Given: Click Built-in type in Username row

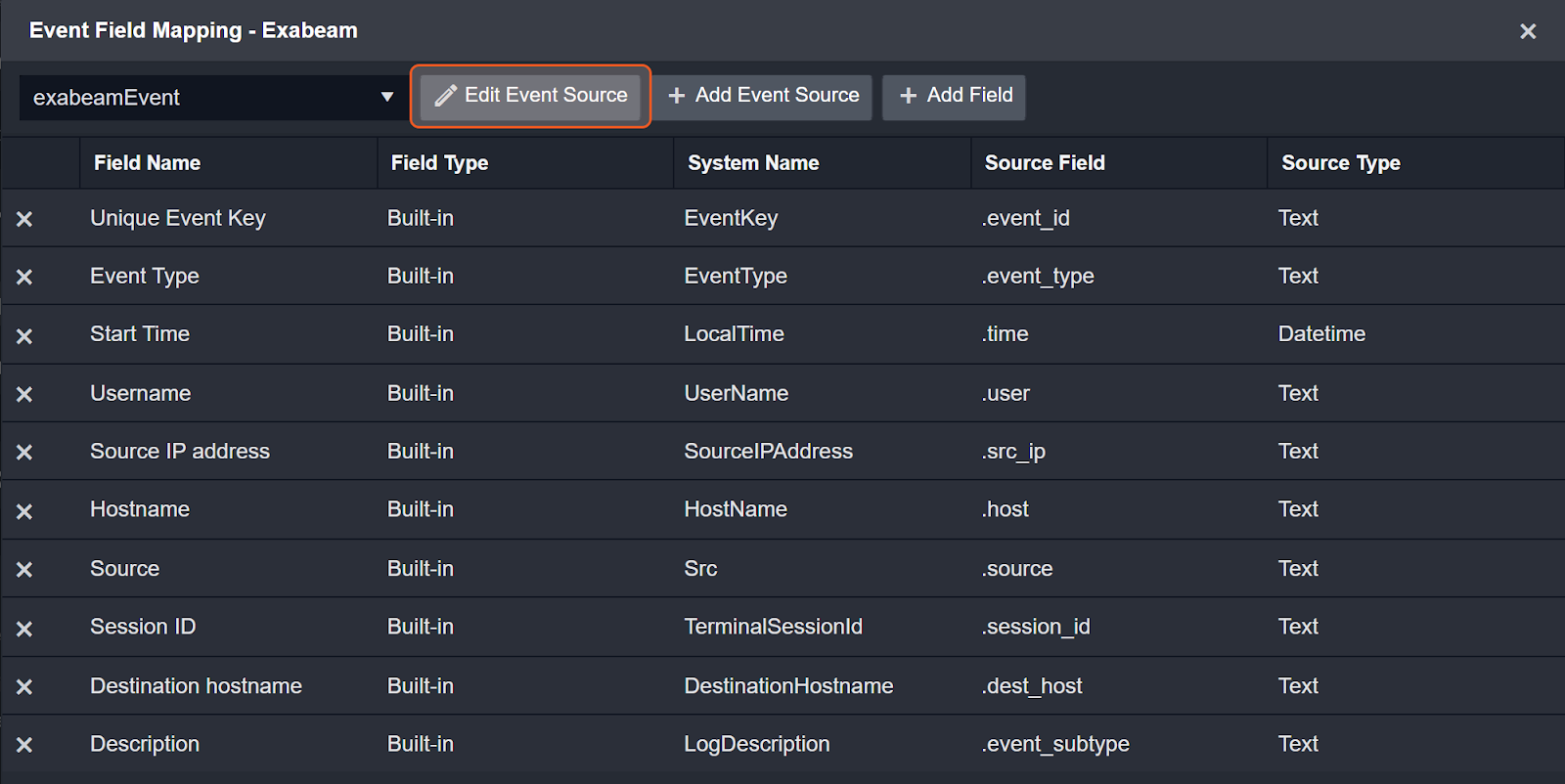Looking at the screenshot, I should pos(421,393).
